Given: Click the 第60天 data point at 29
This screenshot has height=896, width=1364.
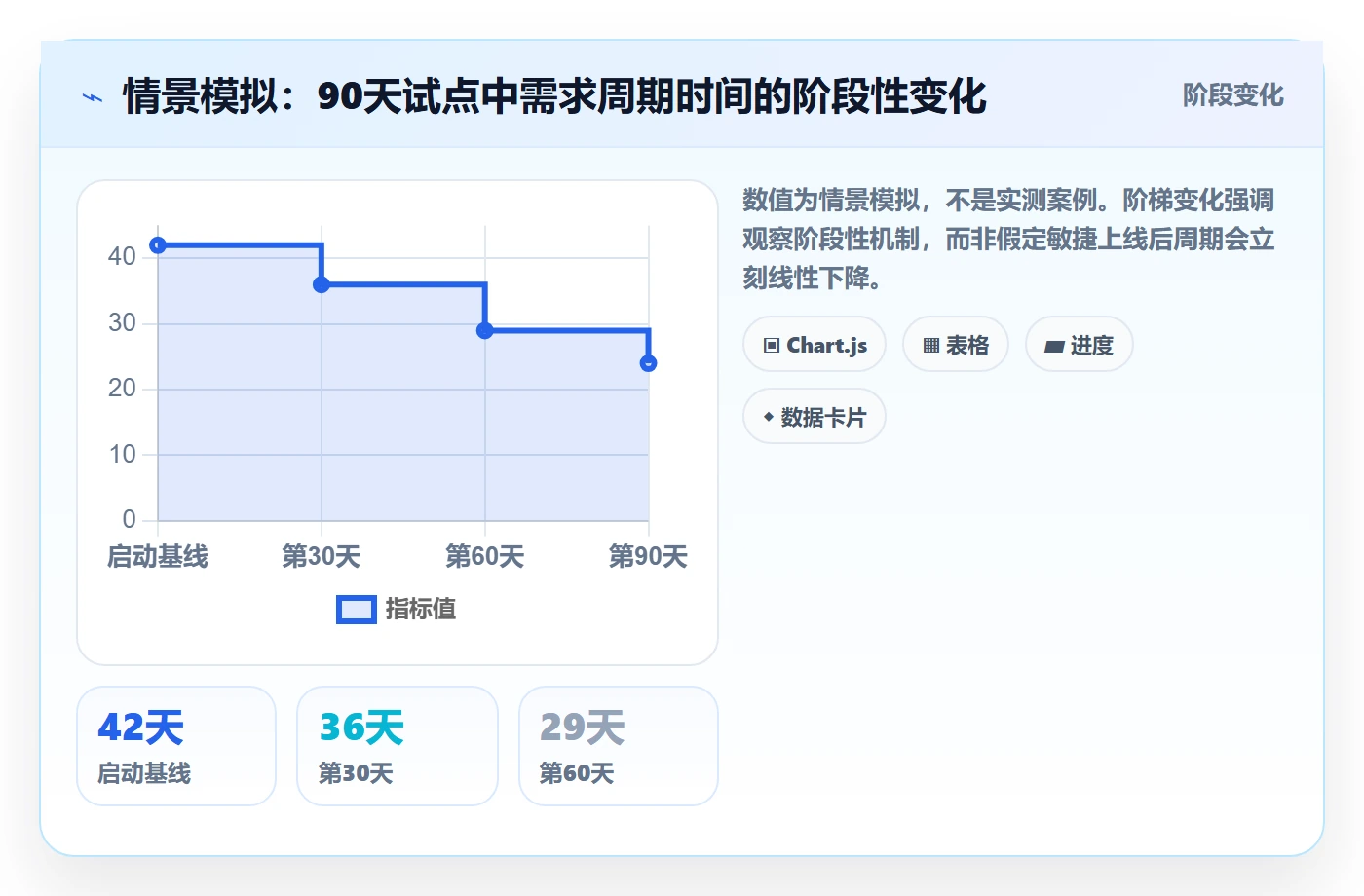Looking at the screenshot, I should (485, 330).
